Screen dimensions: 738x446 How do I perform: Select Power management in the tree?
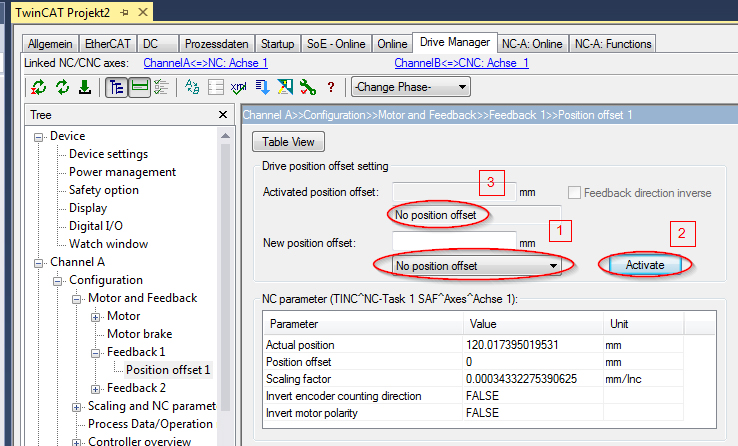(x=122, y=172)
